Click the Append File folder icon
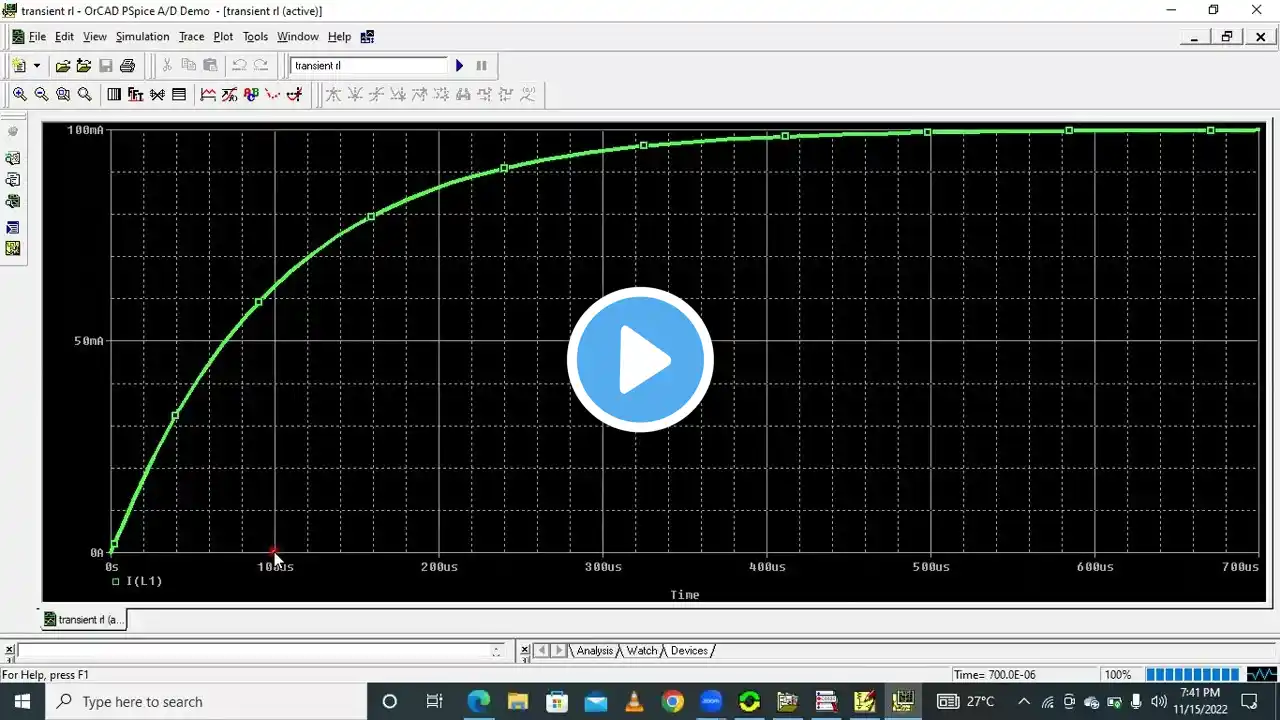The width and height of the screenshot is (1280, 720). [x=84, y=65]
